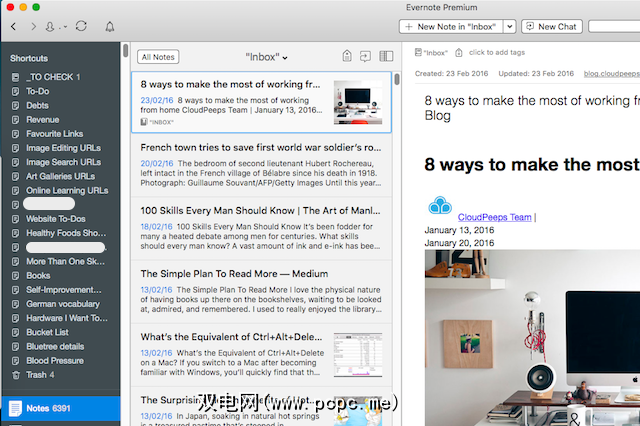Screen dimensions: 640x426
Task: Click the spreadsheet thumbnail in Ctrl+Alt+Delete note
Action: tap(358, 355)
